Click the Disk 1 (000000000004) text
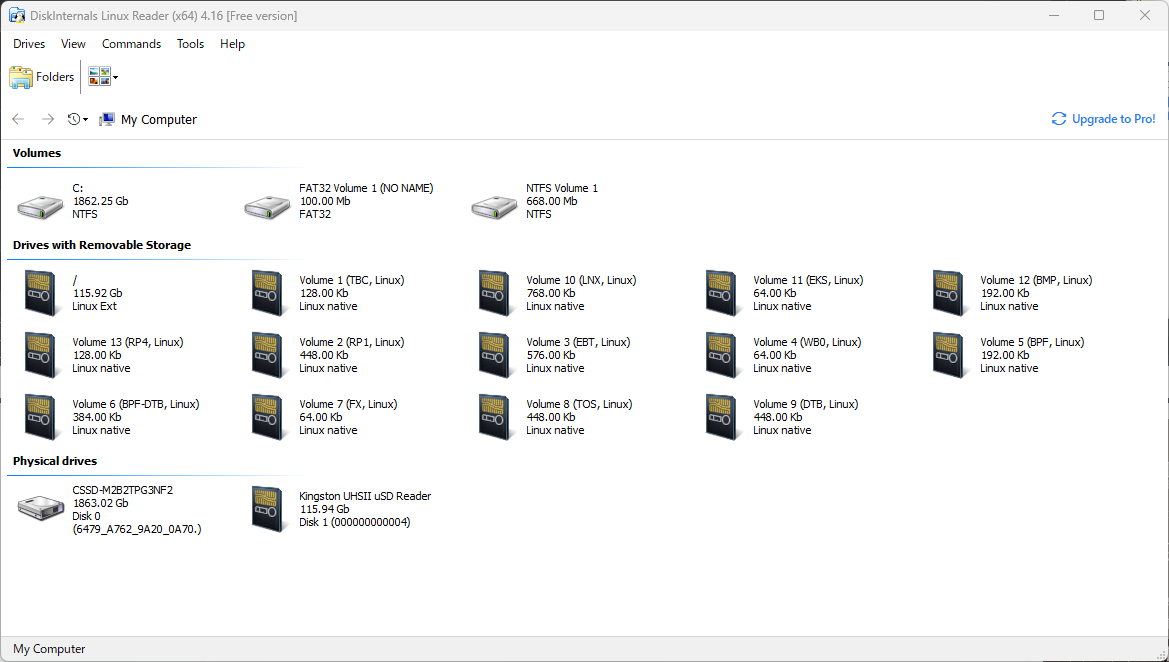The width and height of the screenshot is (1169, 662). pyautogui.click(x=355, y=522)
